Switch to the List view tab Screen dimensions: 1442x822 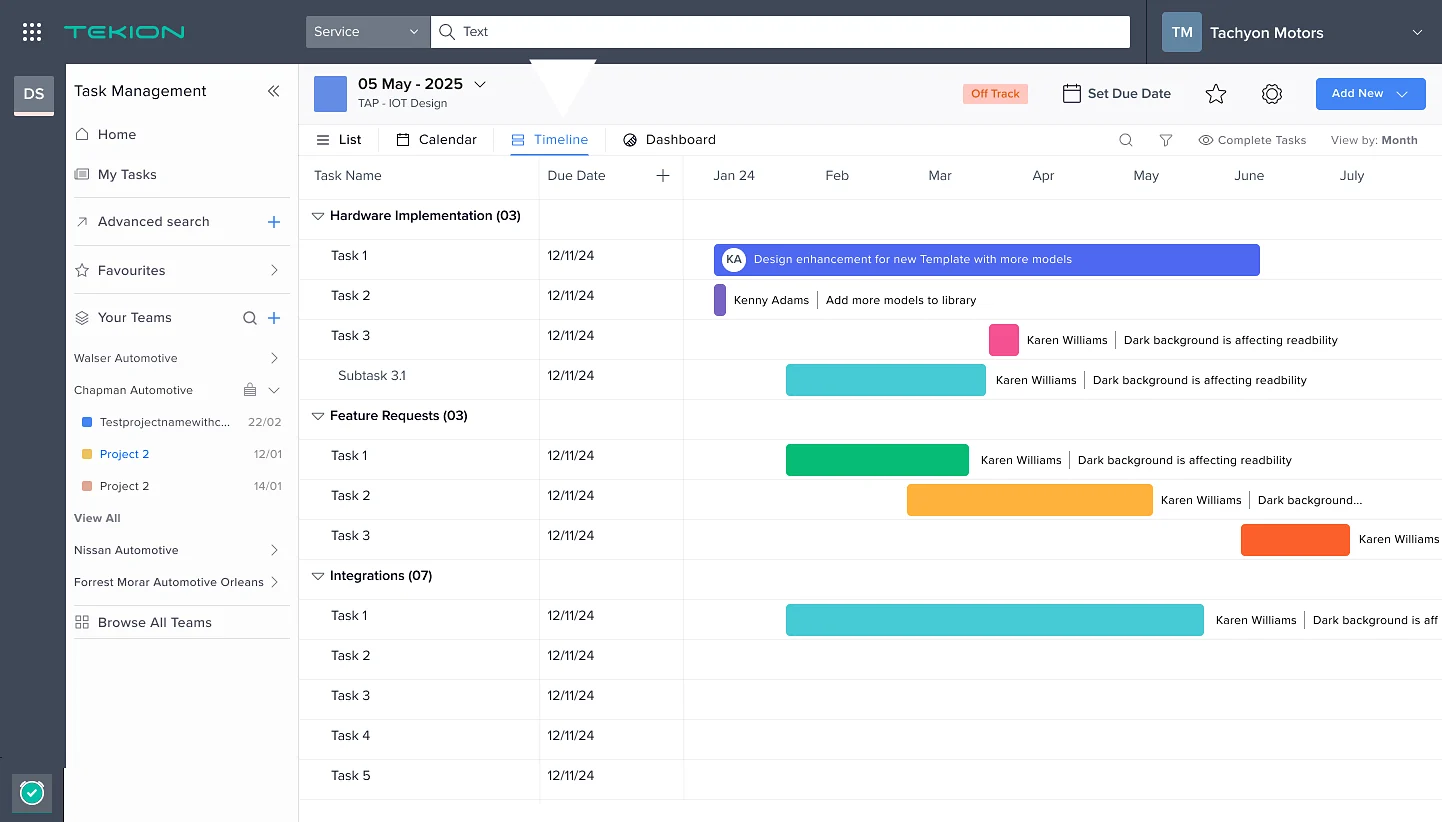339,140
